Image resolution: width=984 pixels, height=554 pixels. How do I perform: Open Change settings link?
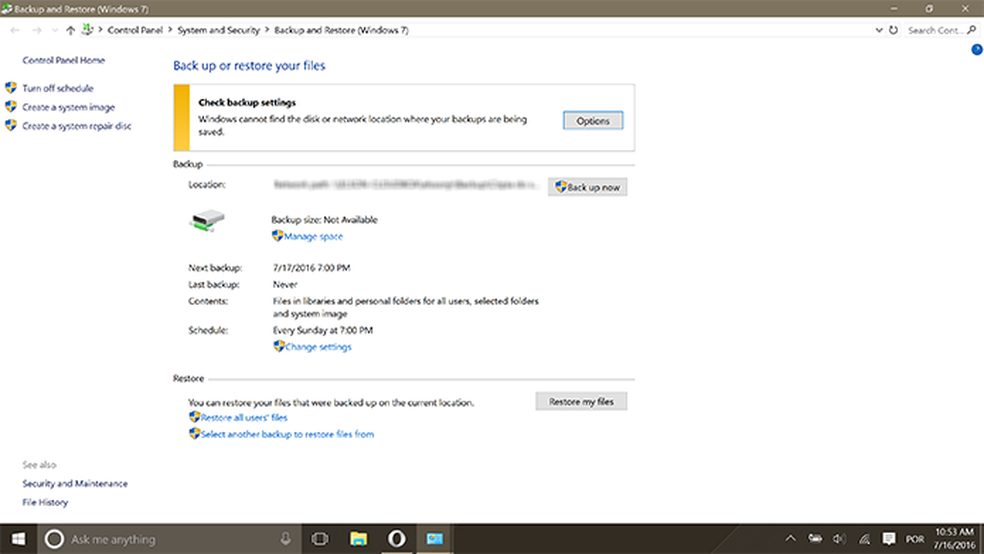(318, 347)
